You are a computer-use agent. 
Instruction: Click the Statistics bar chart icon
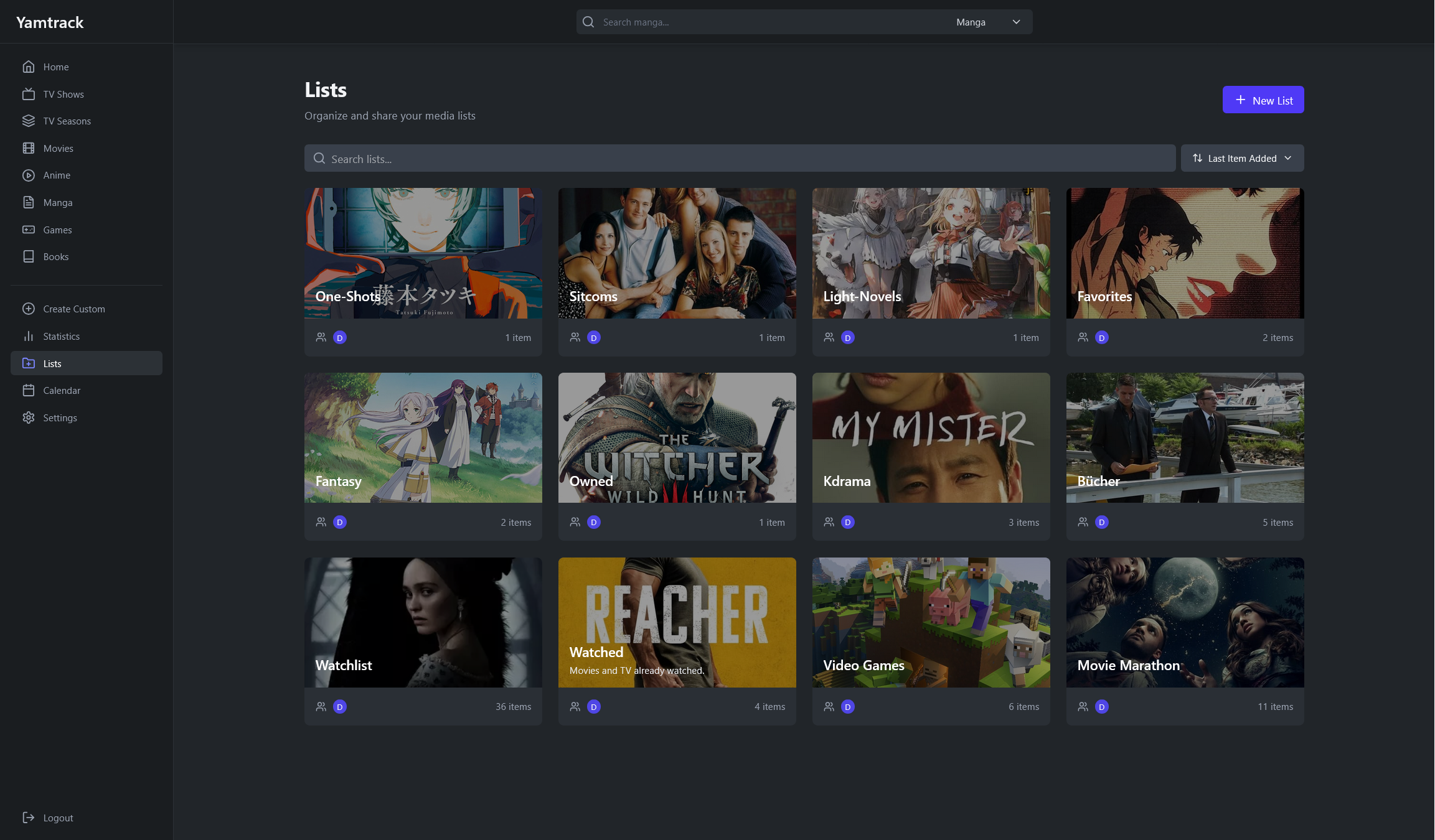29,336
